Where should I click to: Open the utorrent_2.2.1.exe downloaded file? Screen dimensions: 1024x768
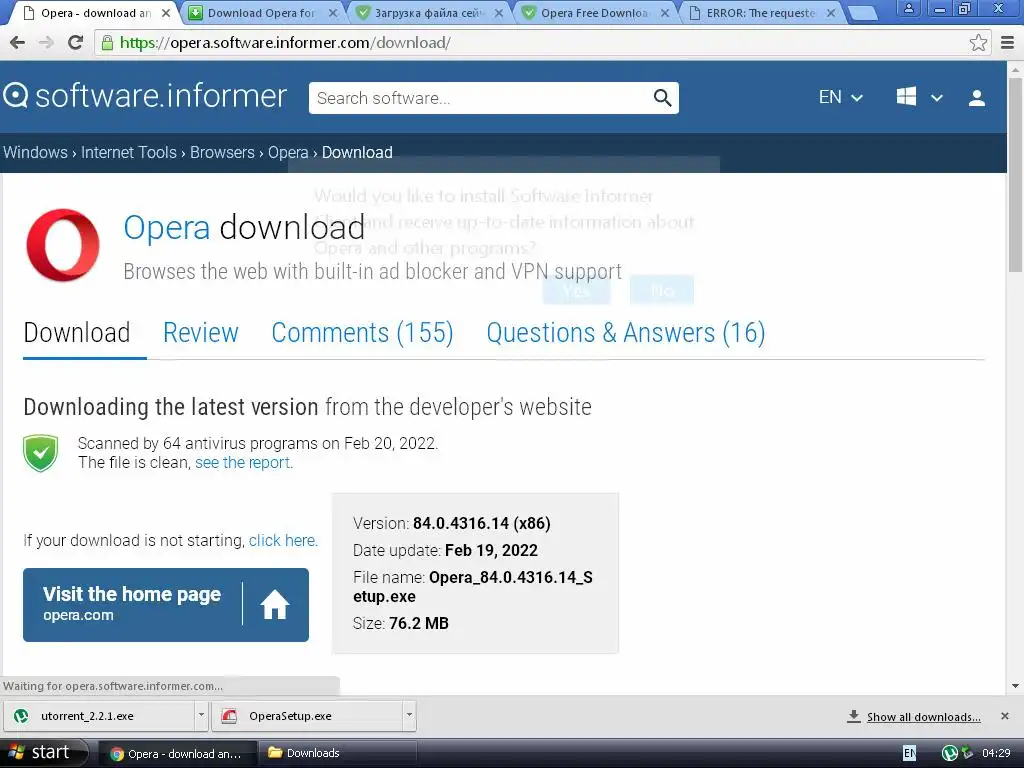[x=99, y=716]
